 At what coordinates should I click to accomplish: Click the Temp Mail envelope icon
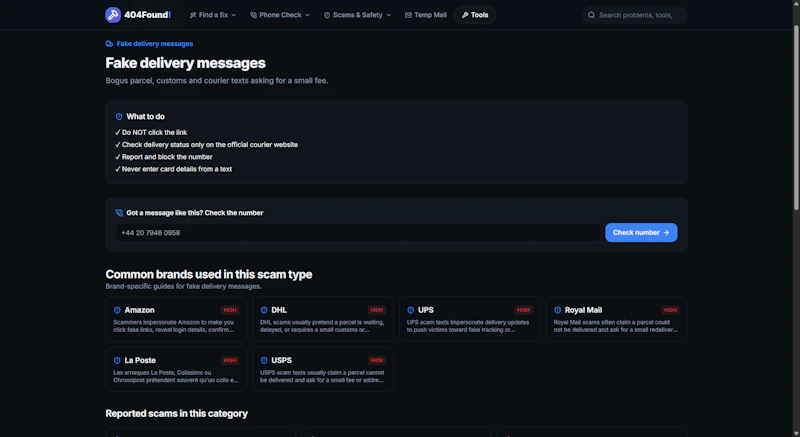tap(408, 15)
